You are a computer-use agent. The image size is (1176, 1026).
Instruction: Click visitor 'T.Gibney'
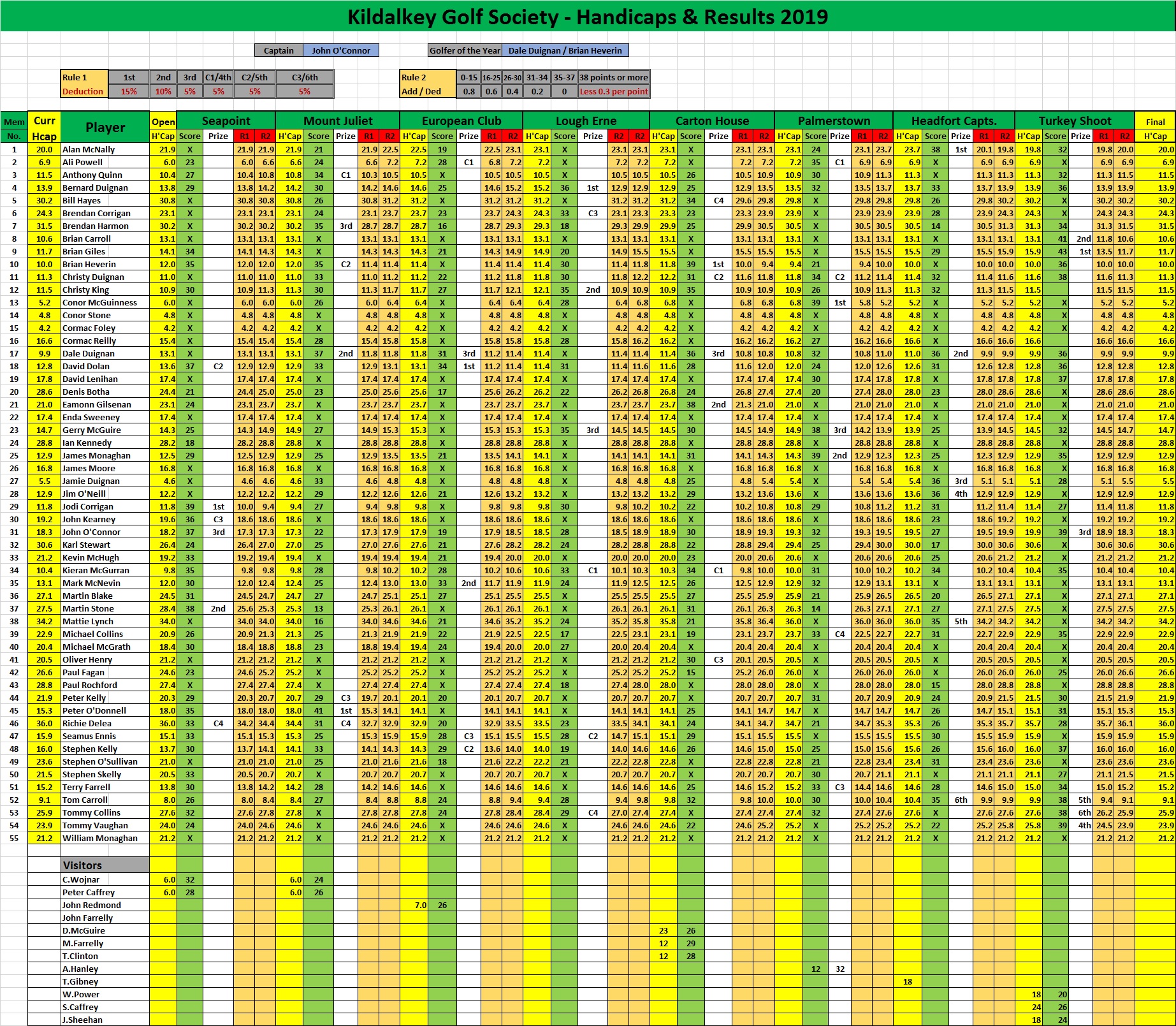click(105, 981)
